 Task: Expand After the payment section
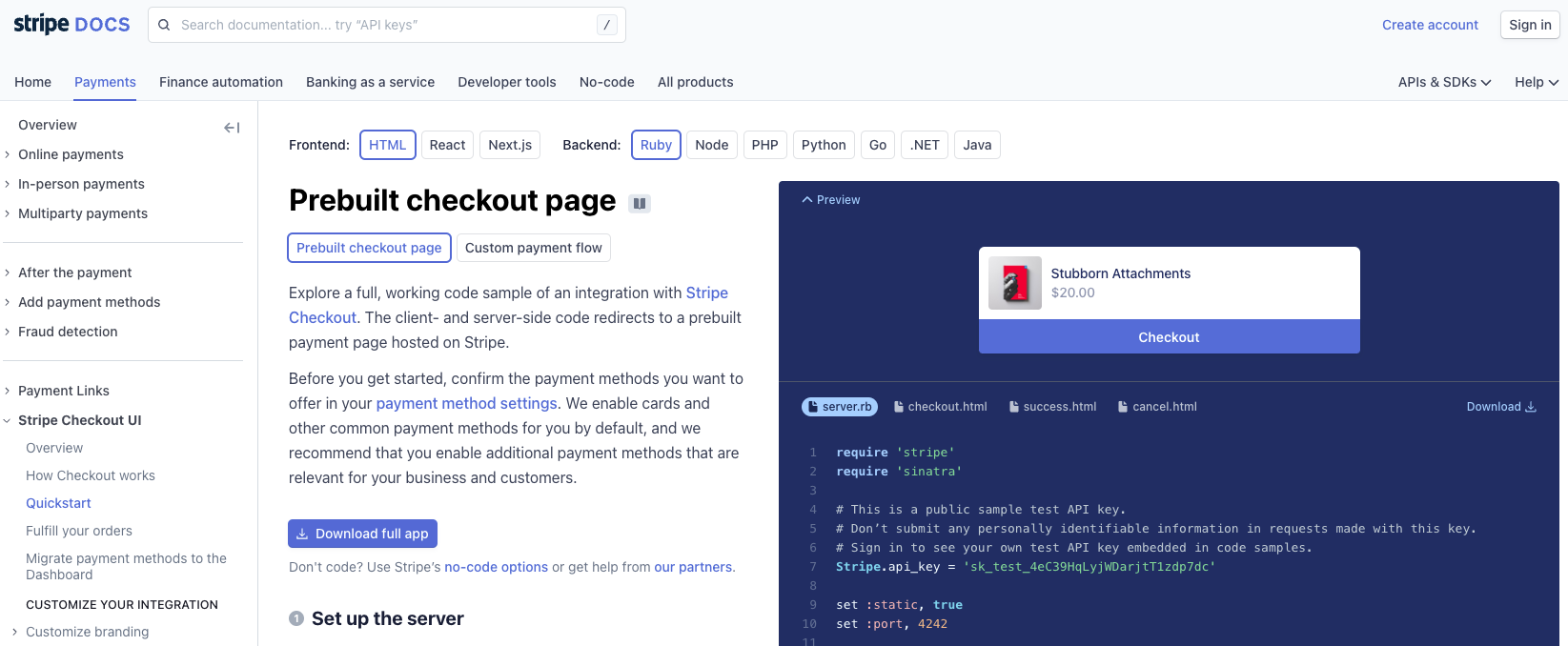(x=8, y=273)
